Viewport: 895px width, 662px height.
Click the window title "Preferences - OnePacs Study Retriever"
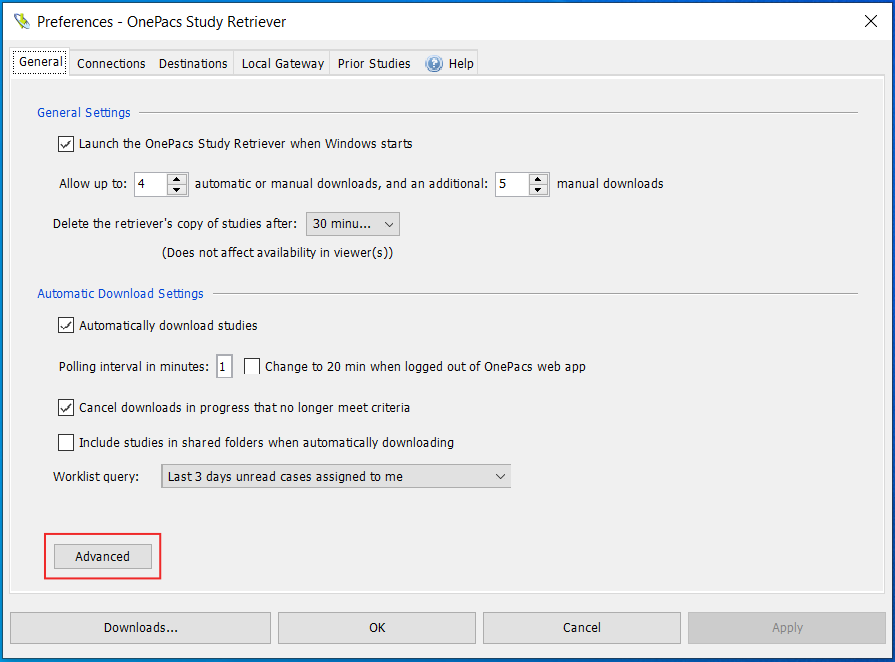[162, 22]
